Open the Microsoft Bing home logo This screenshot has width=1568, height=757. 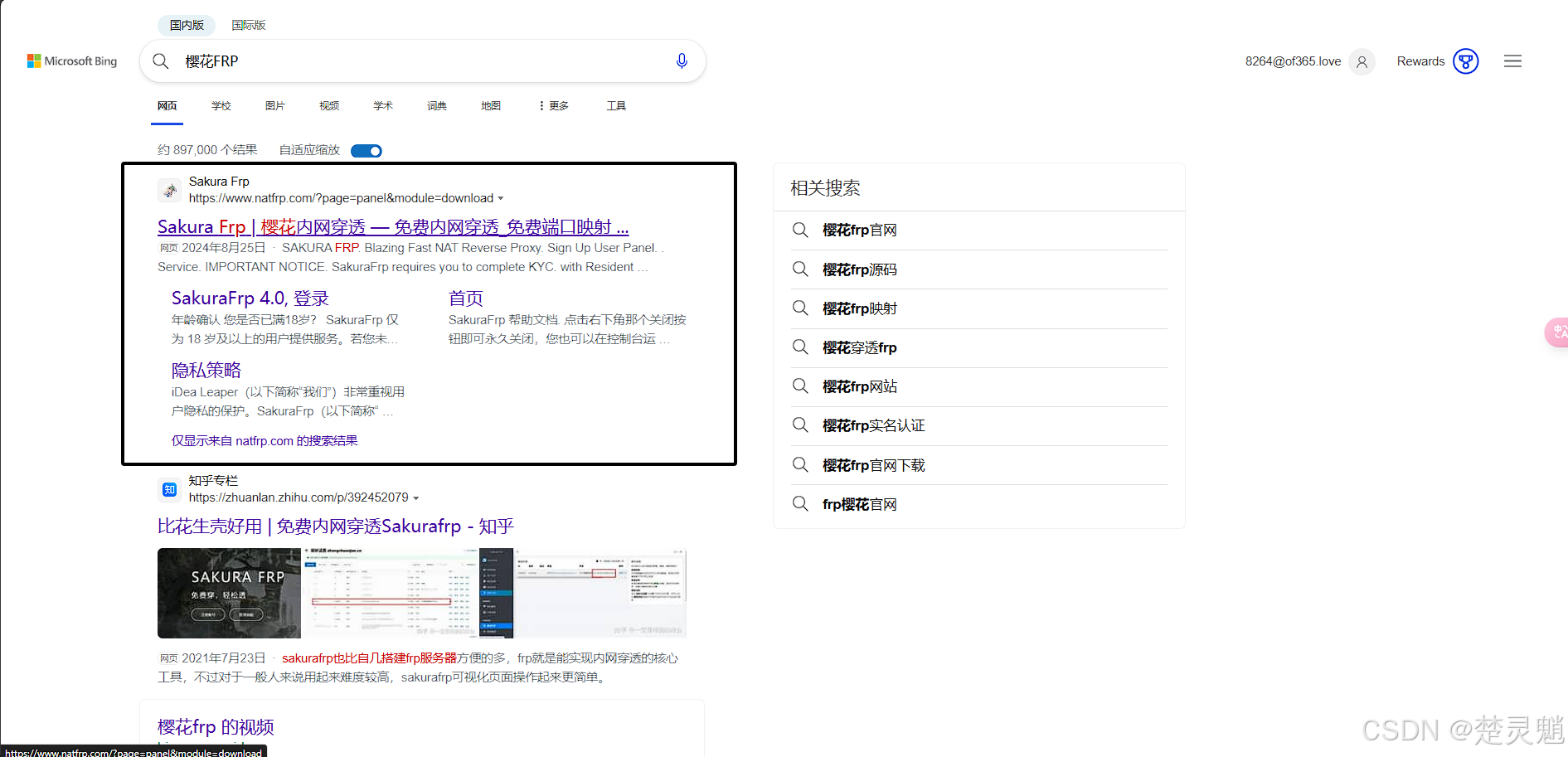coord(72,61)
